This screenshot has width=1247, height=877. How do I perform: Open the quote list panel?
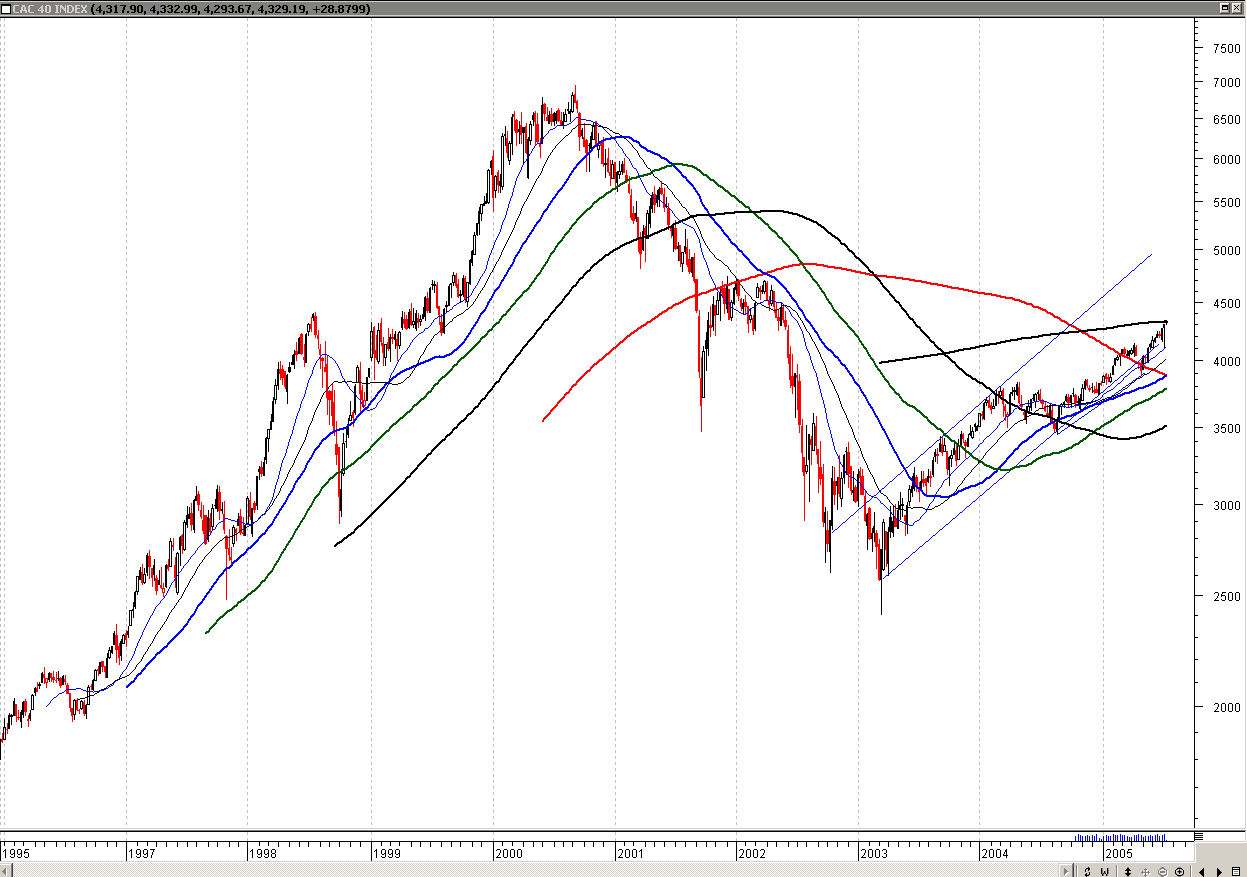1238,871
